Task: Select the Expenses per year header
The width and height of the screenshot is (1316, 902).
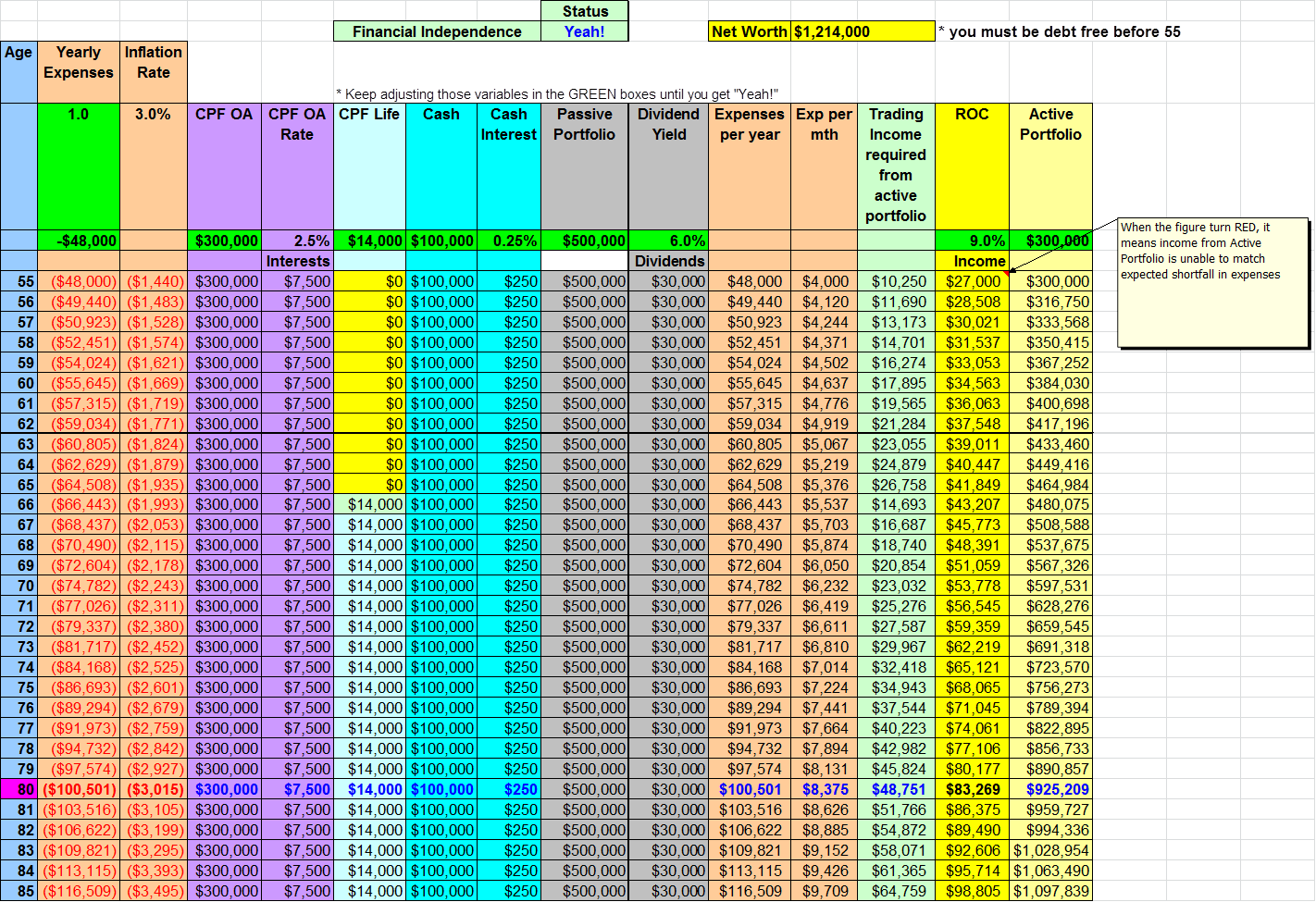Action: tap(750, 167)
